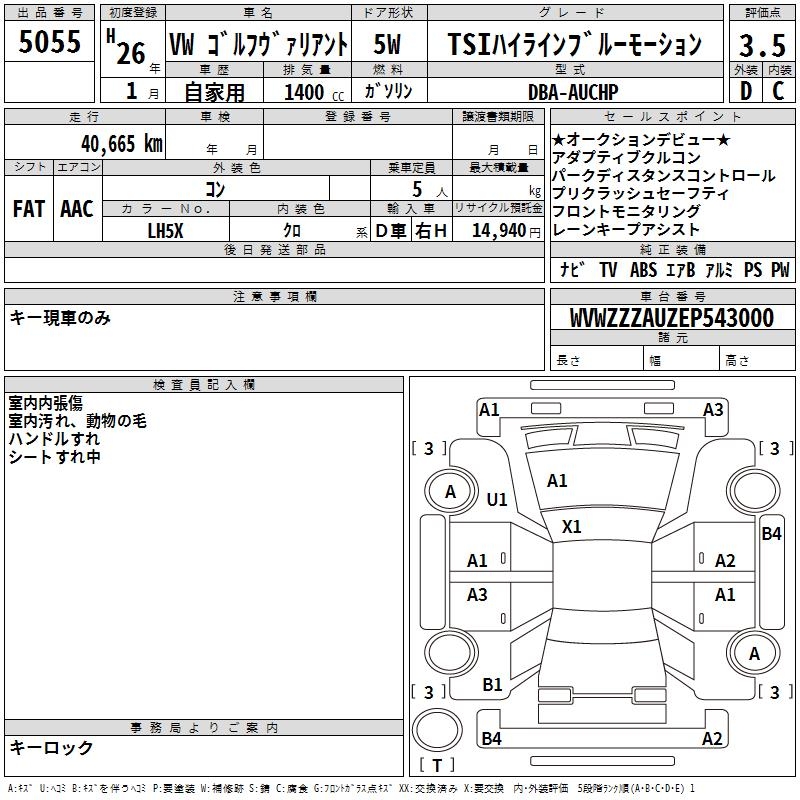
Task: Click inspector note 室内汚れ、動物の毛
Action: tap(78, 421)
